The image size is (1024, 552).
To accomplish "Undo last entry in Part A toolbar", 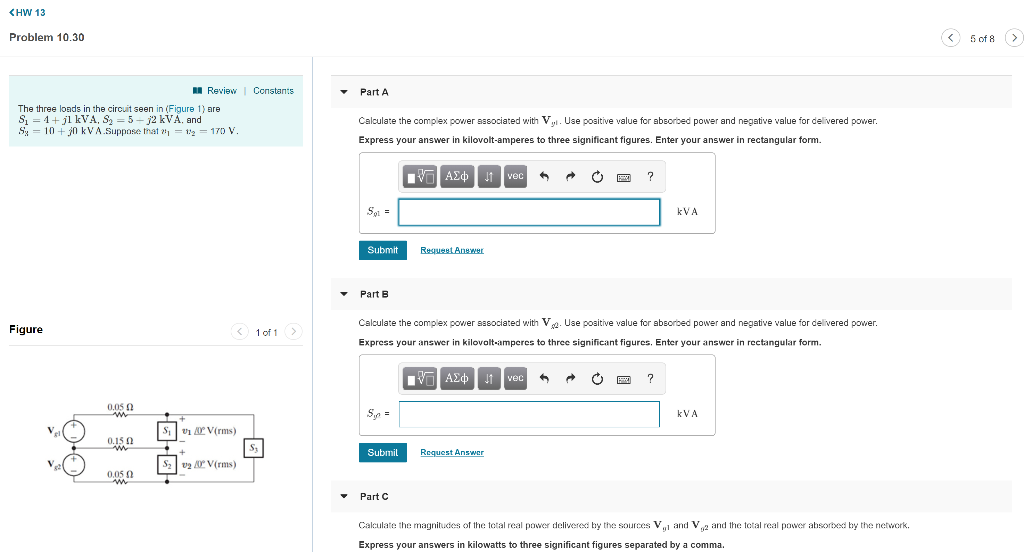I will (x=544, y=176).
